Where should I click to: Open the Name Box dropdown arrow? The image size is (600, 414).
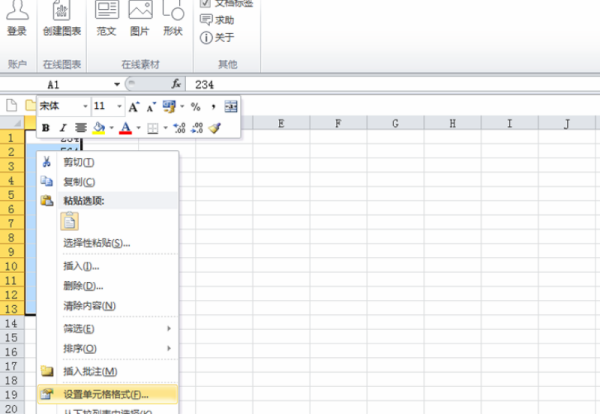pyautogui.click(x=117, y=84)
